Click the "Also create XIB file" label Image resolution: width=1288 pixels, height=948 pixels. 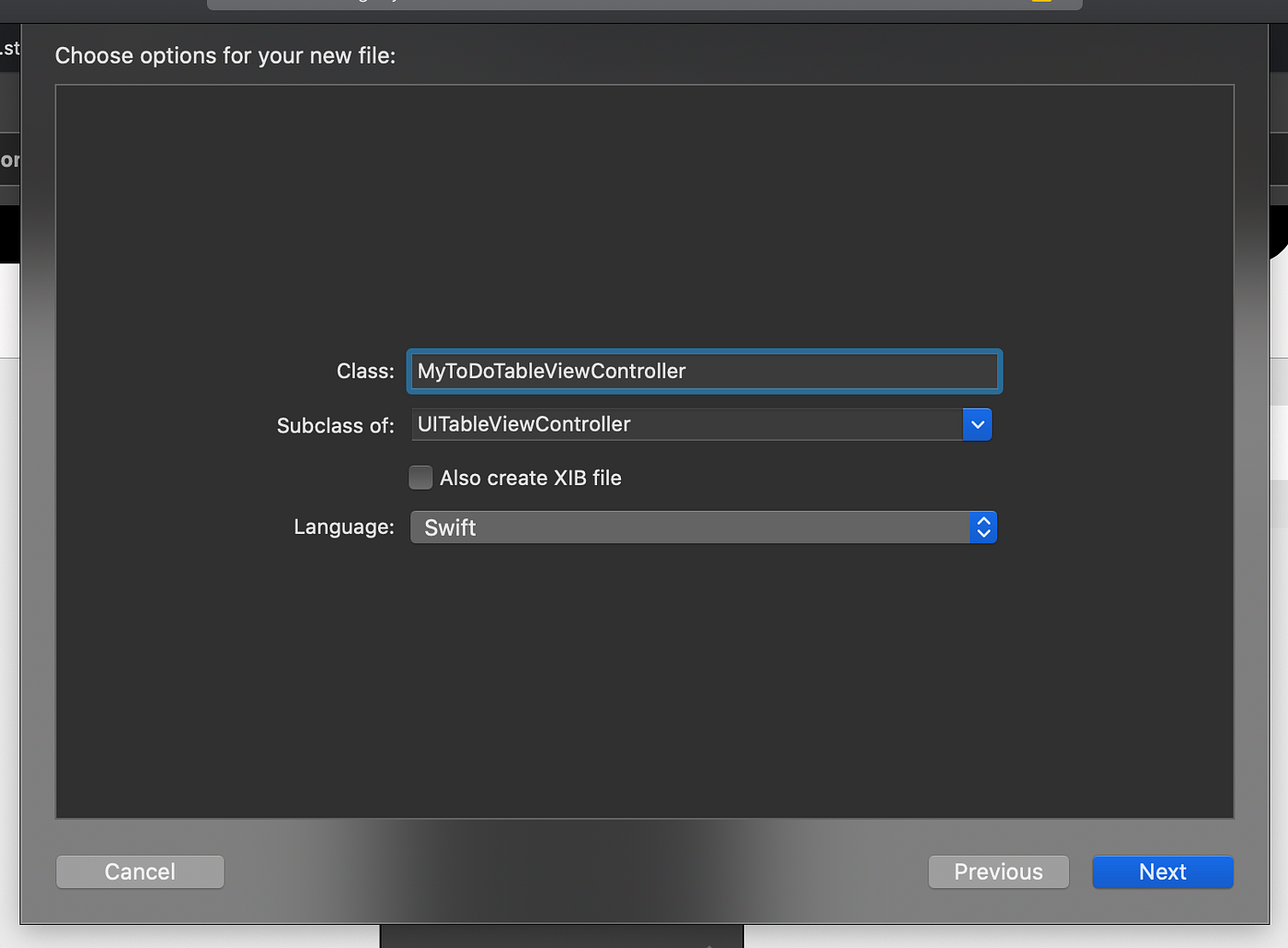click(531, 478)
